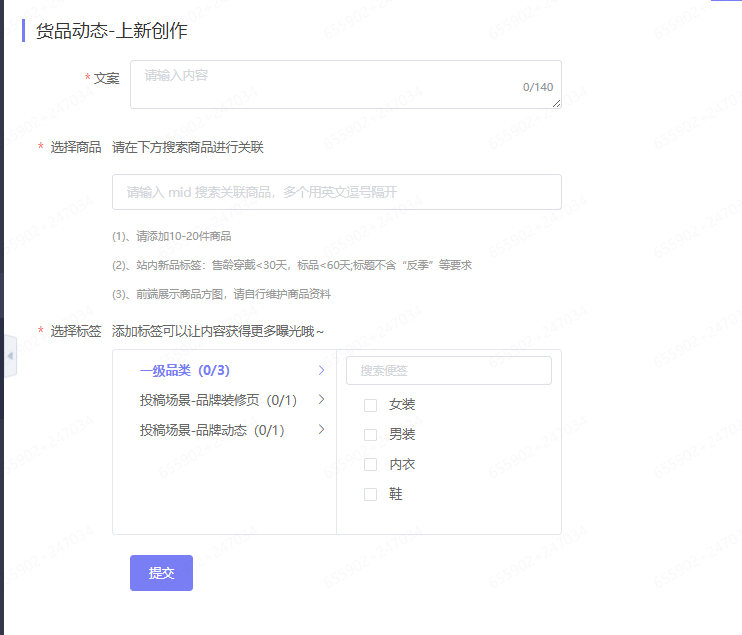Tick the 女装 checkbox box

pyautogui.click(x=370, y=405)
